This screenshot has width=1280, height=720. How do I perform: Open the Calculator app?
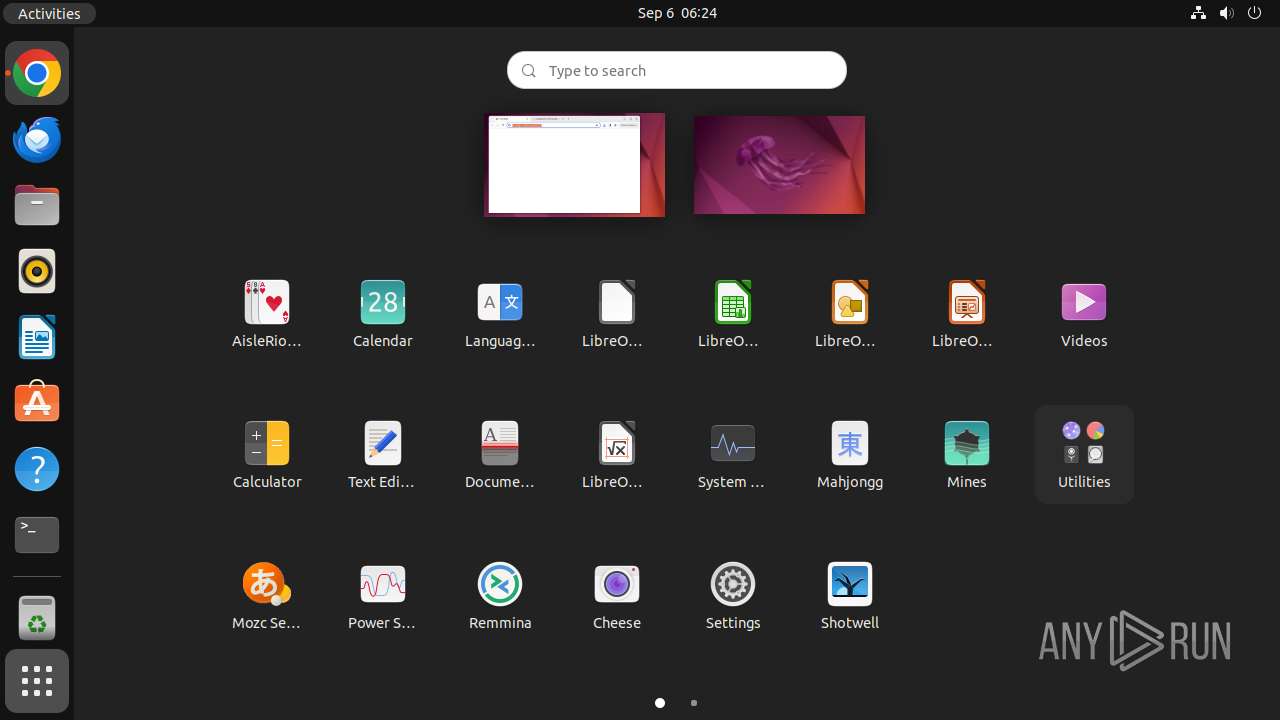coord(267,455)
